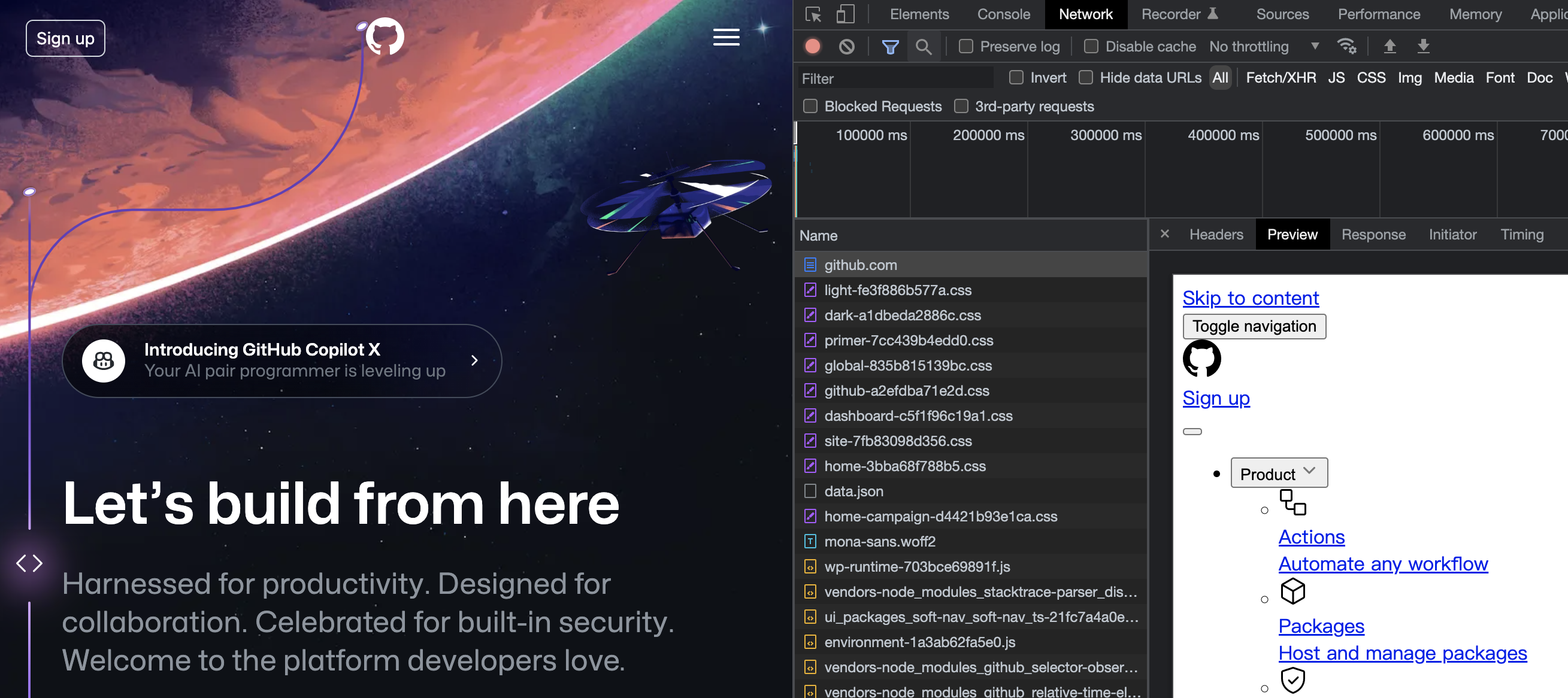
Task: Filter requests by JS type
Action: pos(1336,78)
